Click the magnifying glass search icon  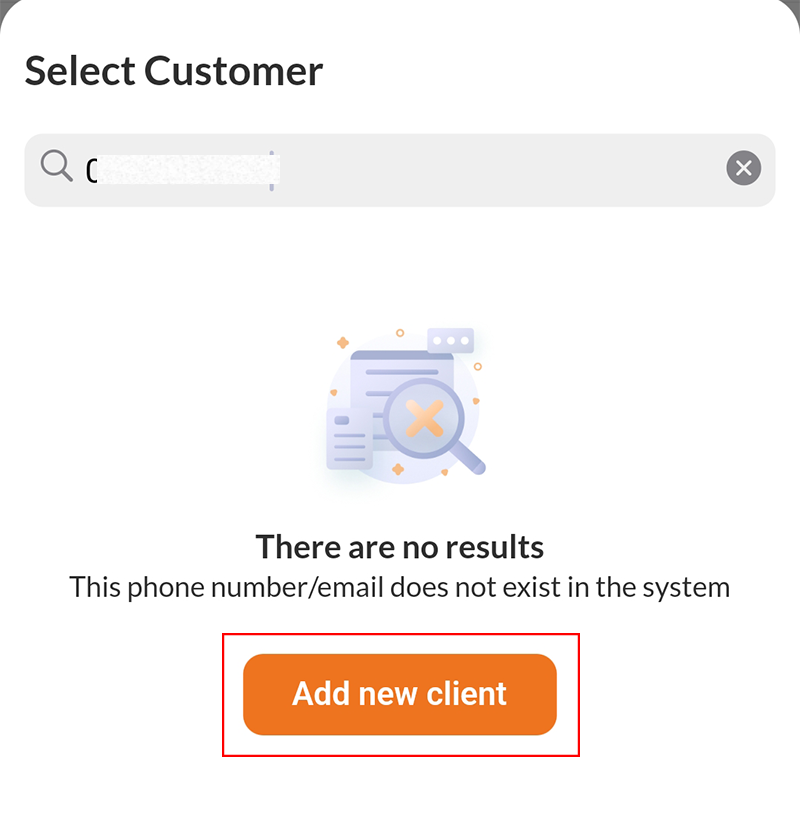tap(56, 167)
